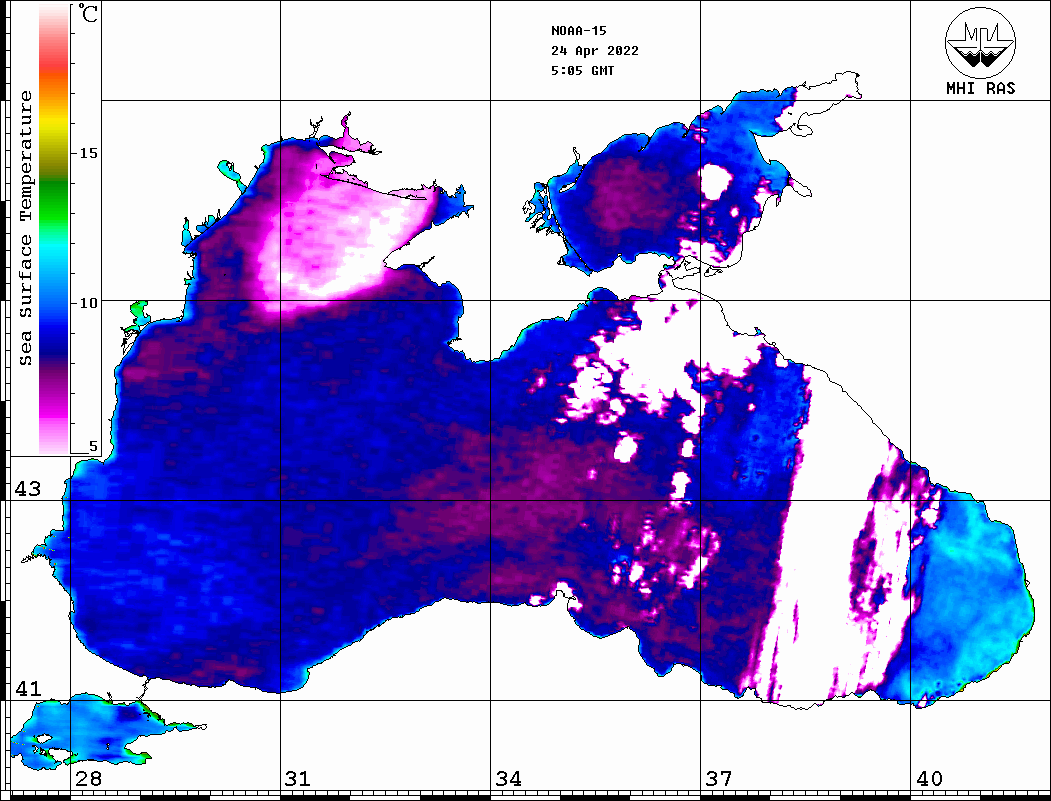Click the 'NOAA-15' satellite label
The width and height of the screenshot is (1051, 801).
coord(579,31)
